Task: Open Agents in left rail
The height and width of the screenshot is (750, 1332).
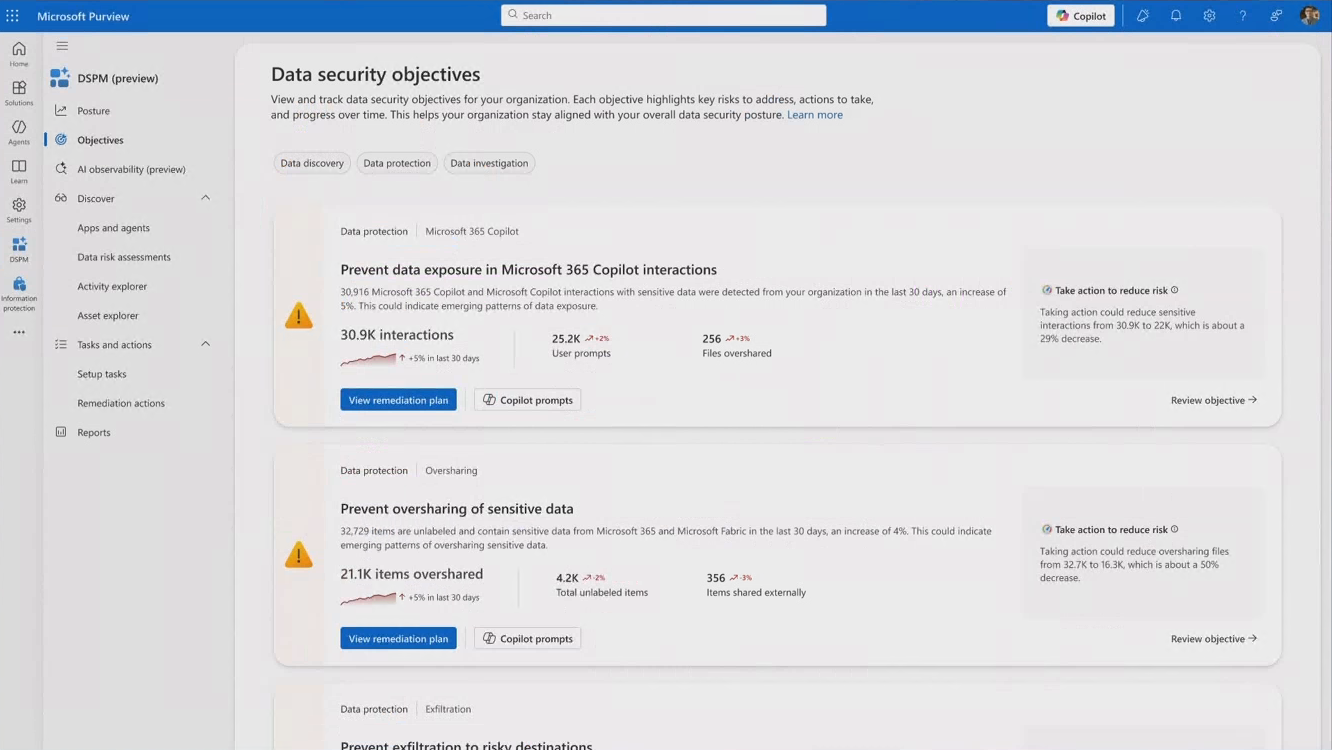Action: 19,132
